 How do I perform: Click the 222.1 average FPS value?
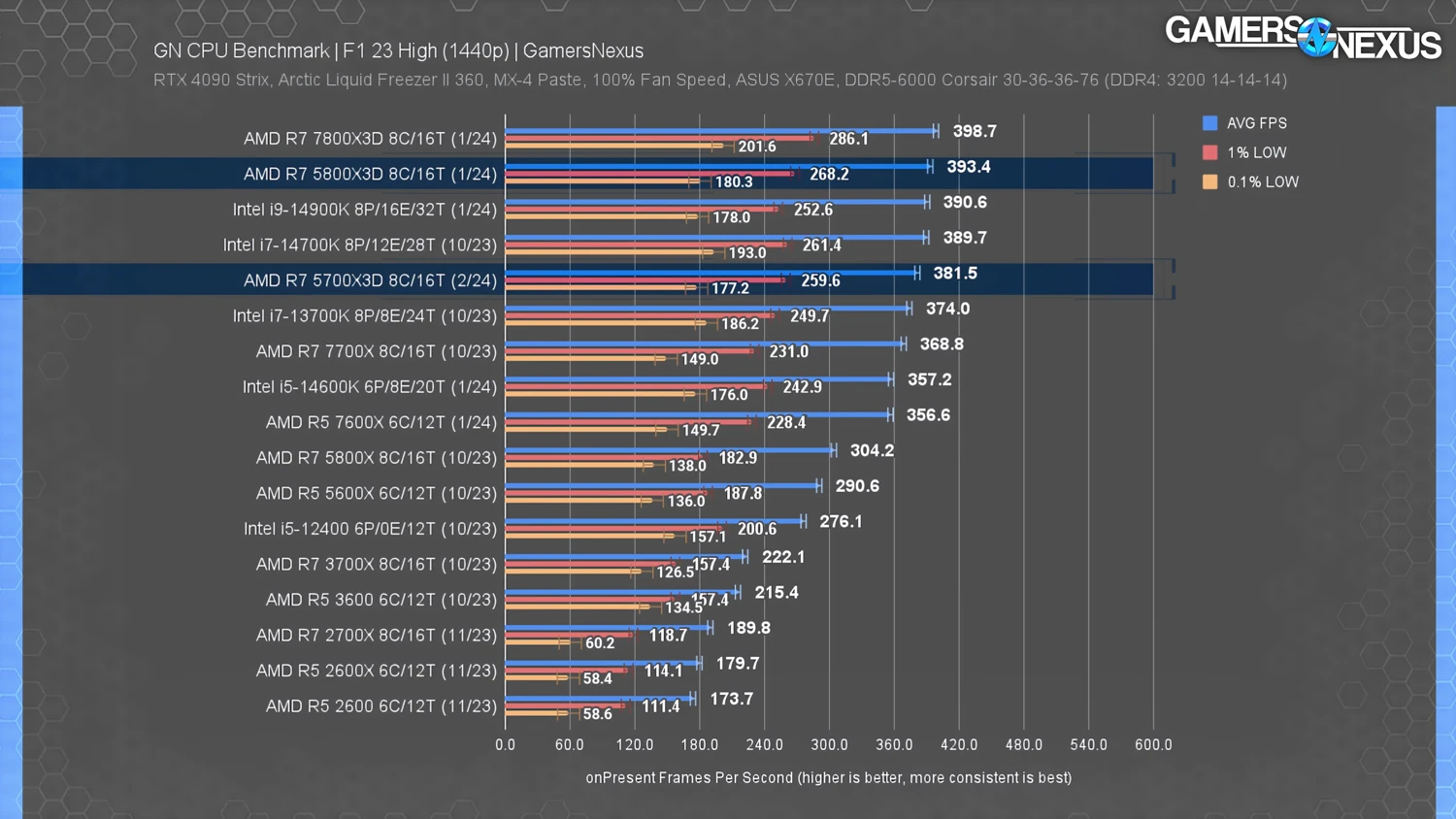783,557
